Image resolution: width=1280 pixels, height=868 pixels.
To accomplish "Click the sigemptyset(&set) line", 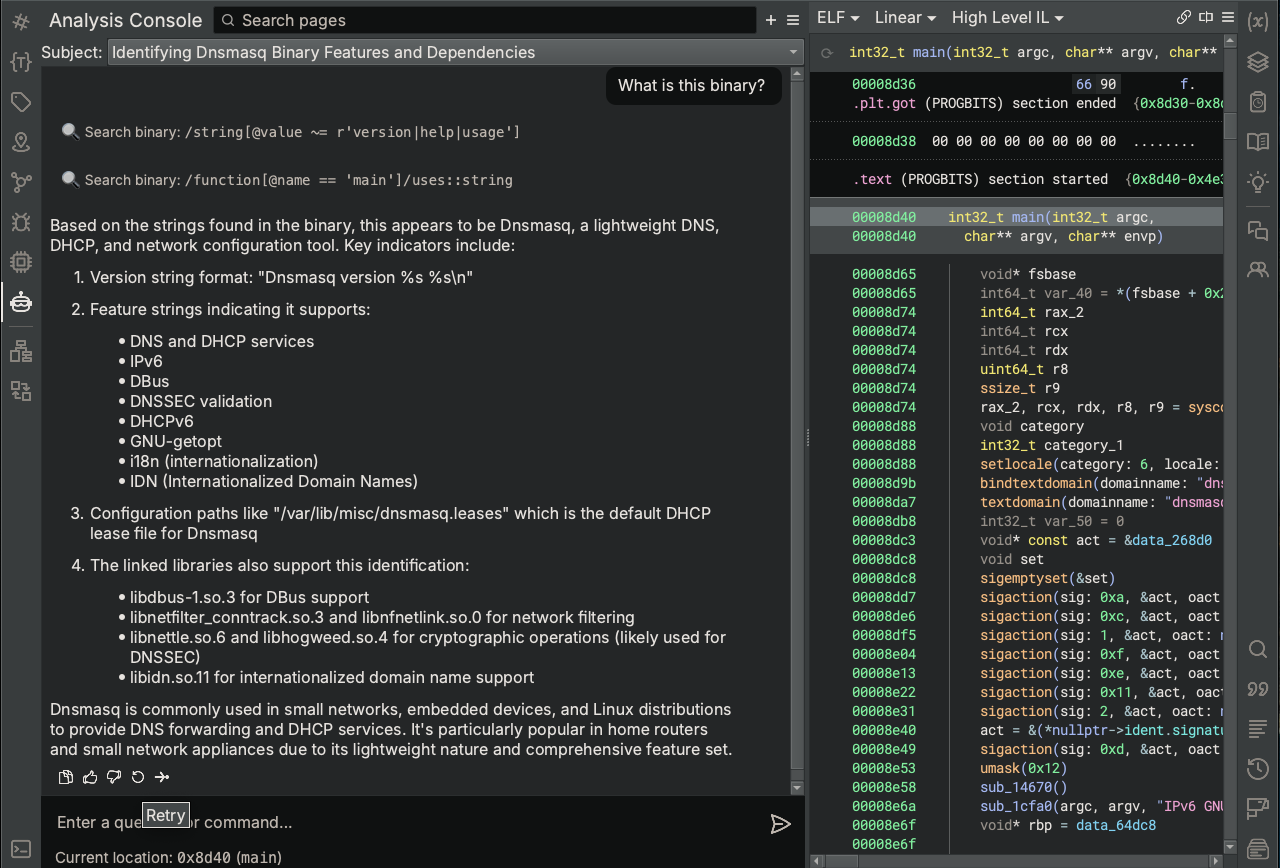I will coord(1047,578).
